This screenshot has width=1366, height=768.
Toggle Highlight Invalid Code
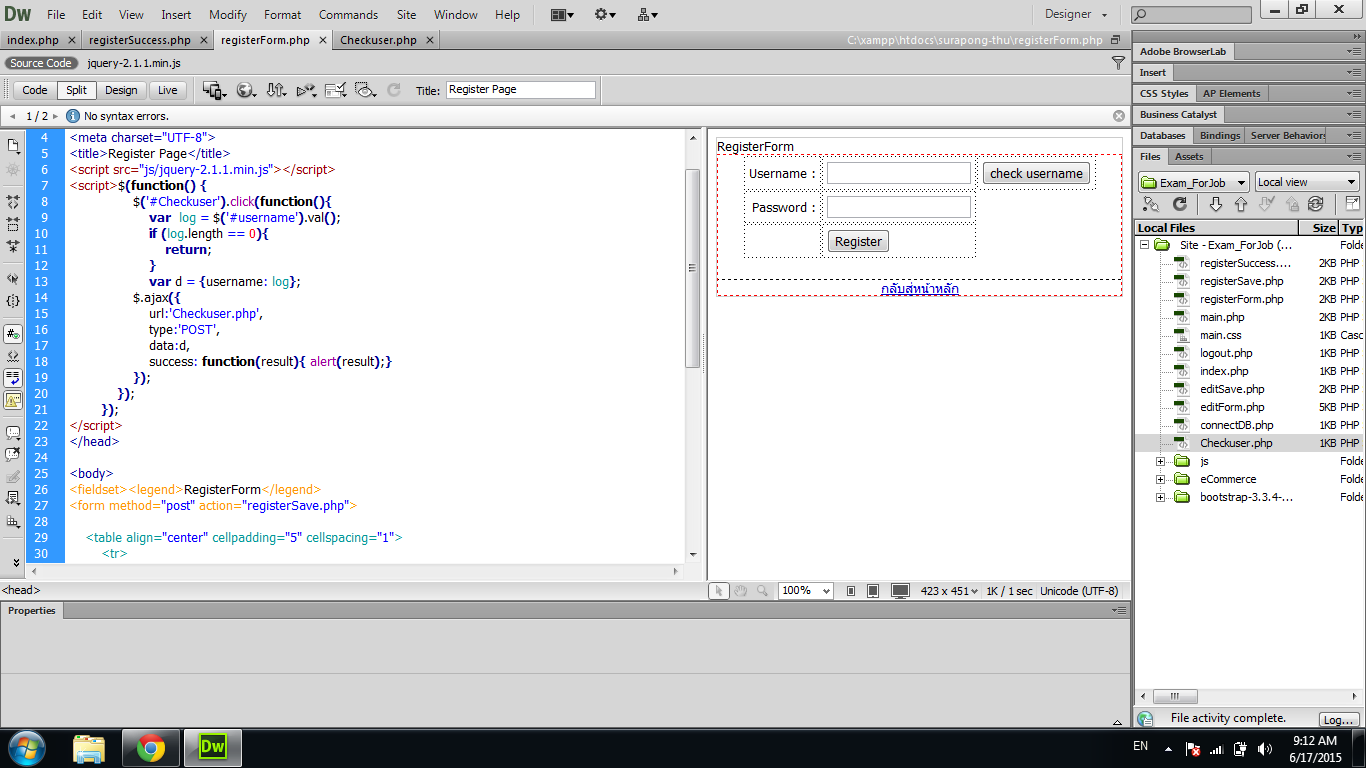pyautogui.click(x=13, y=356)
